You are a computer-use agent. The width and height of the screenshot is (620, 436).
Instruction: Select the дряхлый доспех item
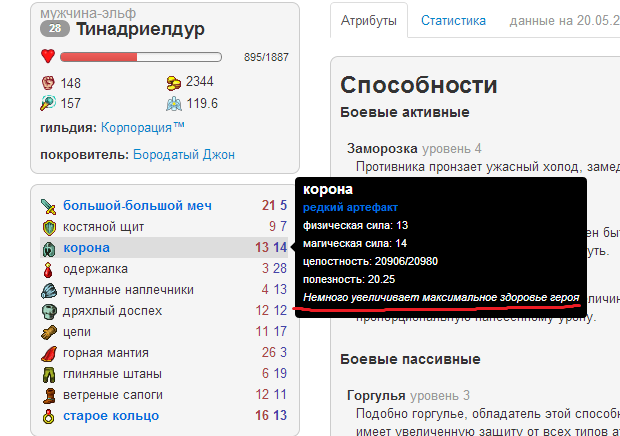(x=113, y=311)
